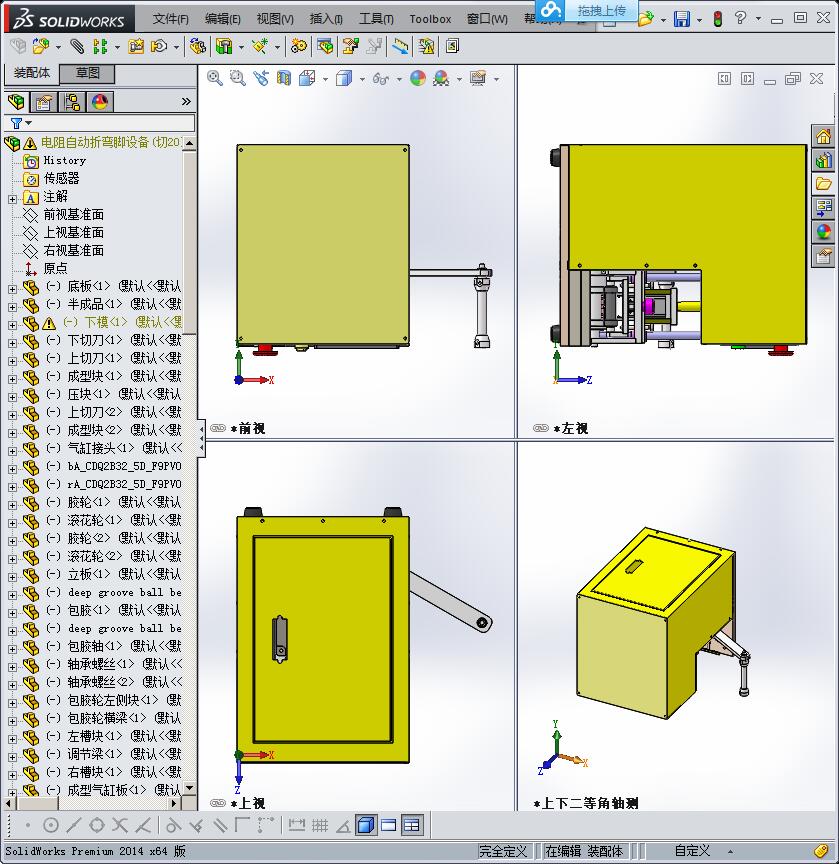This screenshot has width=839, height=864.
Task: Click the Bill of Materials icon
Action: click(x=325, y=46)
